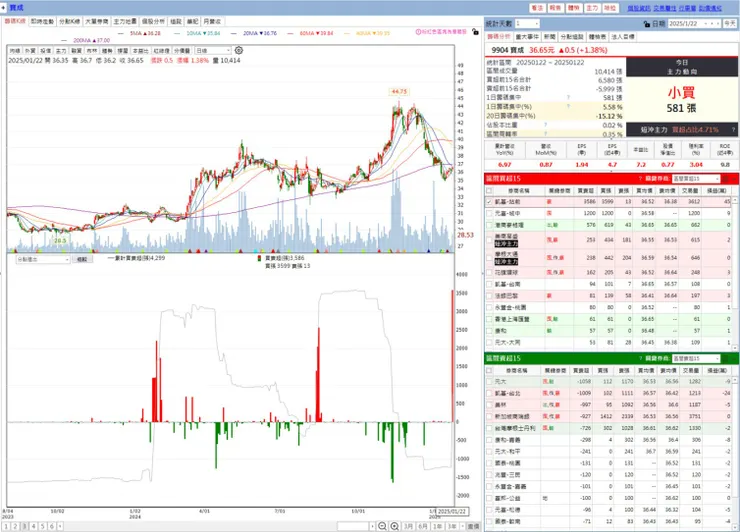The image size is (740, 532).
Task: Click the 5MA legend color line
Action: pos(121,34)
